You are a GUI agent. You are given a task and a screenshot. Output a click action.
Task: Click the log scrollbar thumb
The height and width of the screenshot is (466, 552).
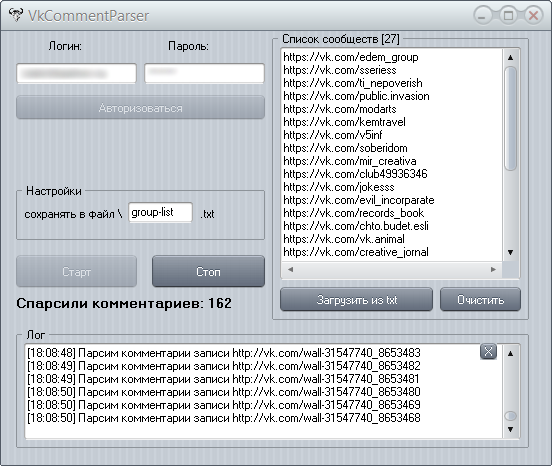[510, 416]
